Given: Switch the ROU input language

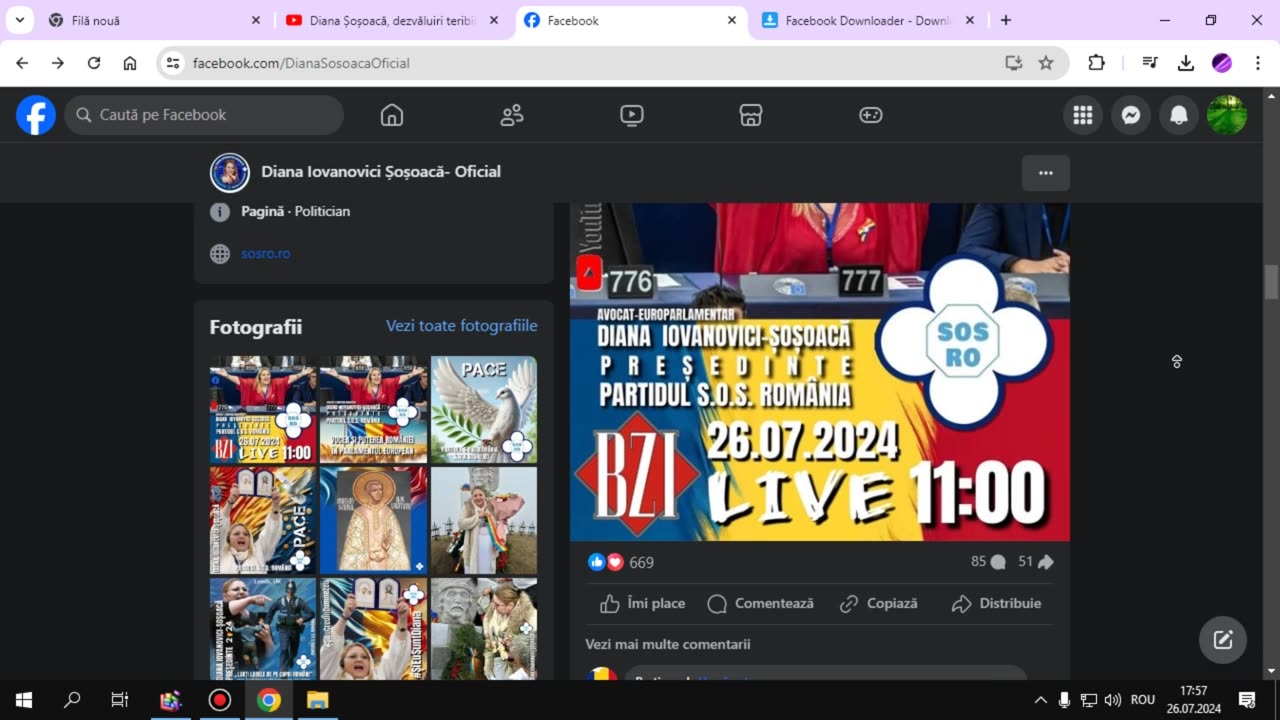Looking at the screenshot, I should (1143, 700).
